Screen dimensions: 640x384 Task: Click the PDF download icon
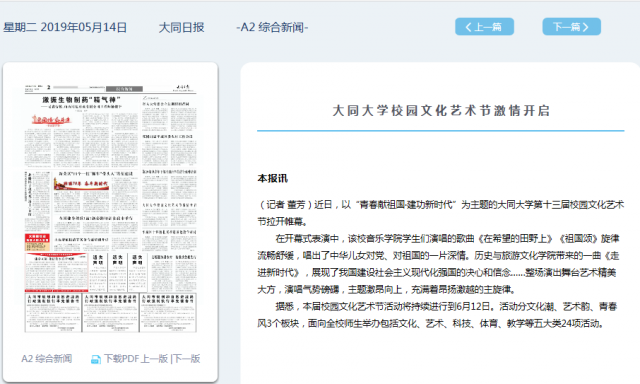click(96, 359)
